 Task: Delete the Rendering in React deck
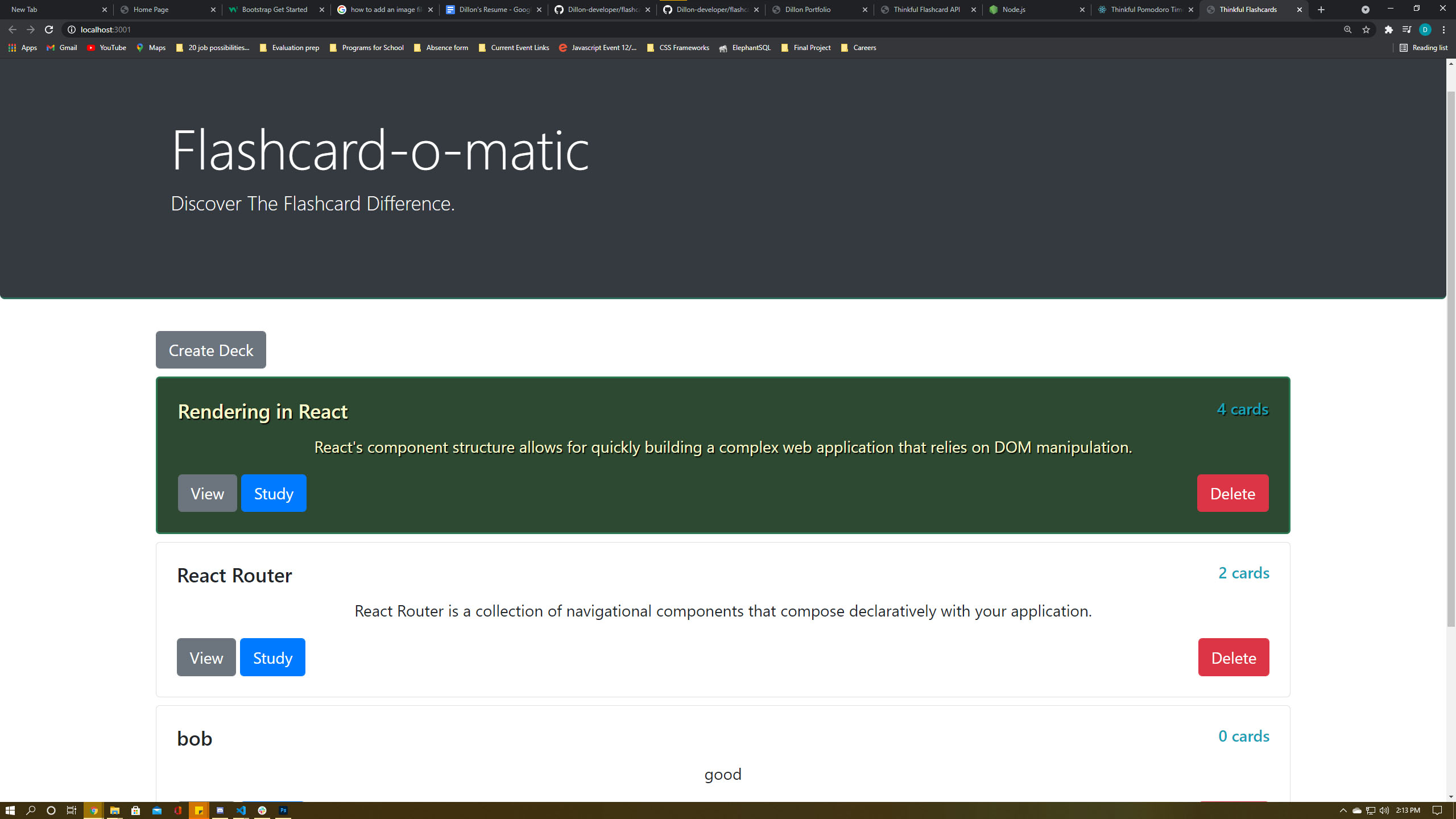tap(1233, 493)
